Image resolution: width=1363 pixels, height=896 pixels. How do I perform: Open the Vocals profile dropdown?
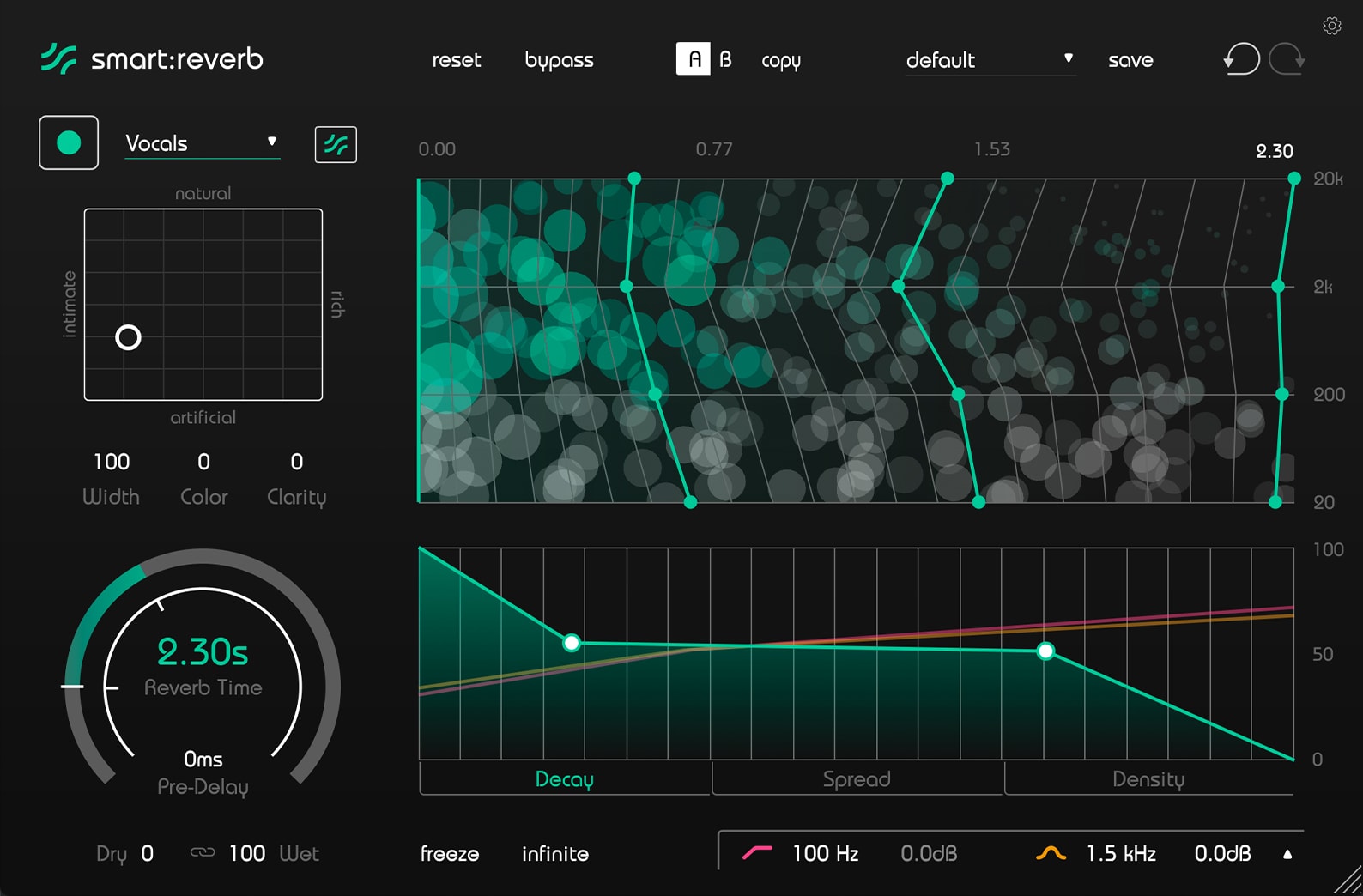tap(203, 143)
